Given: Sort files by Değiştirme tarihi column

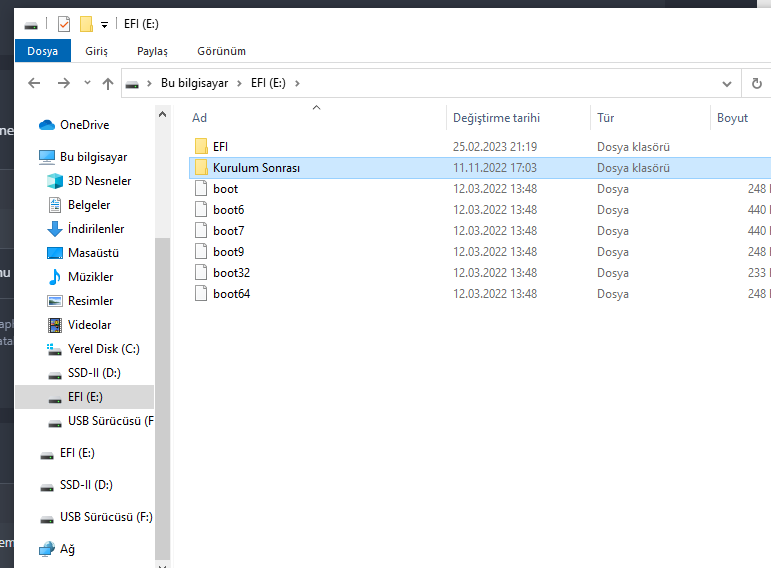Looking at the screenshot, I should point(496,118).
